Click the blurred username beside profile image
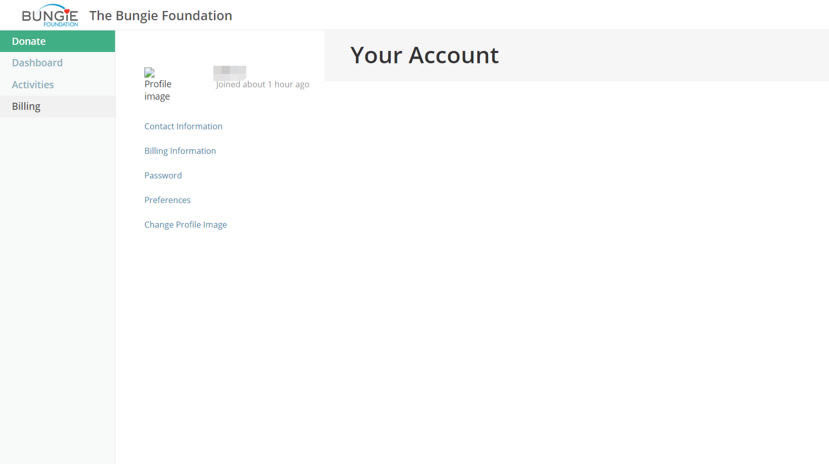The height and width of the screenshot is (464, 829). (x=230, y=71)
